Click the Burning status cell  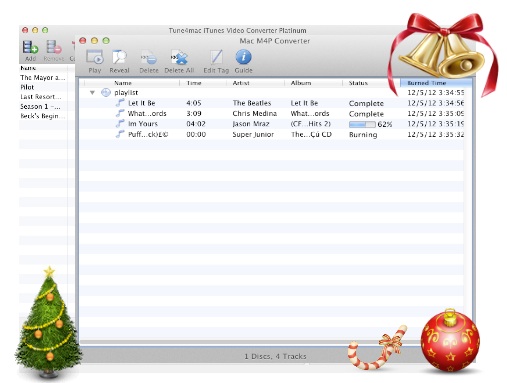[363, 135]
